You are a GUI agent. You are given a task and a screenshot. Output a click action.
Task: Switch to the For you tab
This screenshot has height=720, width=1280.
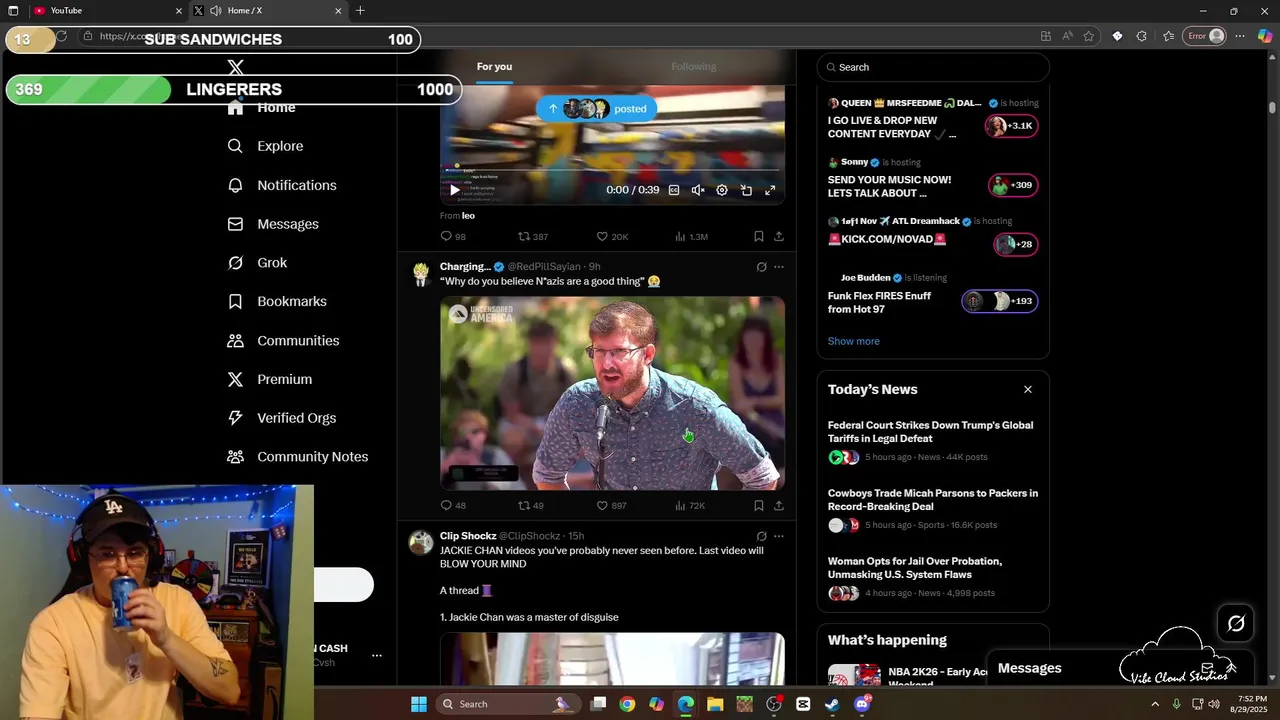click(x=494, y=67)
